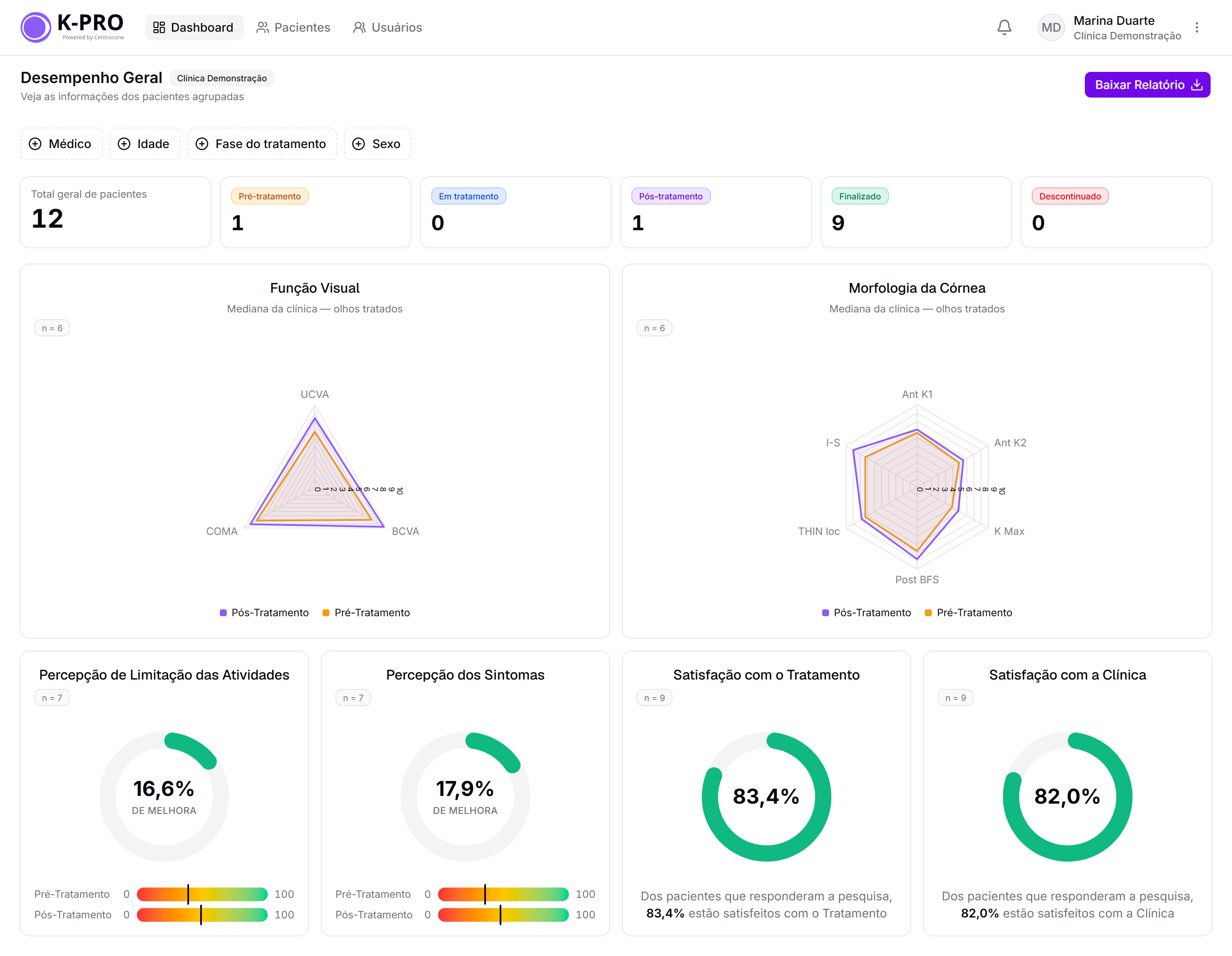The height and width of the screenshot is (956, 1232).
Task: Click n = 9 badge in Satisfação com o Tratamento
Action: (x=654, y=698)
